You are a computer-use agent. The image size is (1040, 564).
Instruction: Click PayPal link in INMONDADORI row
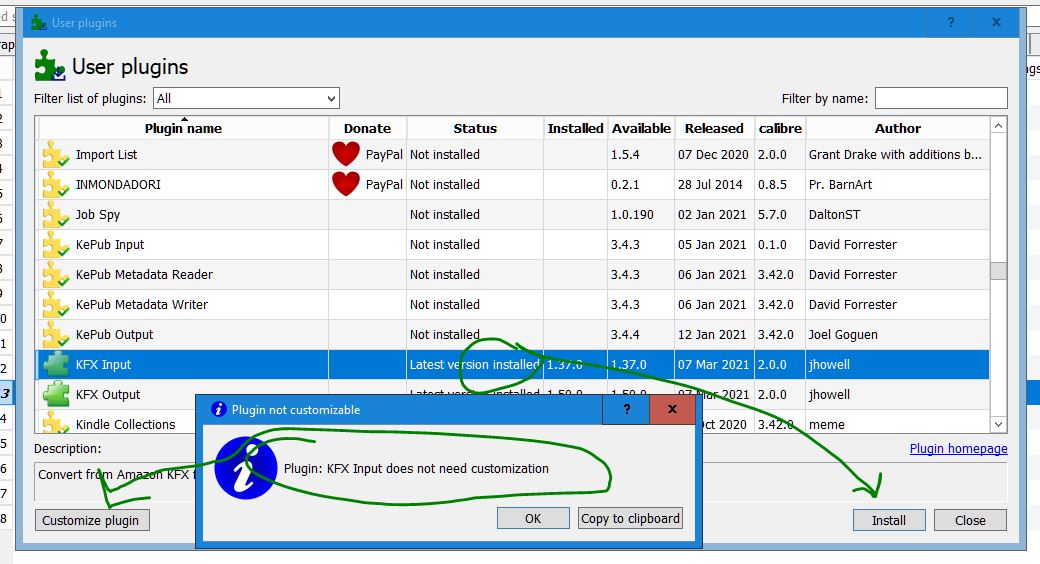[384, 184]
